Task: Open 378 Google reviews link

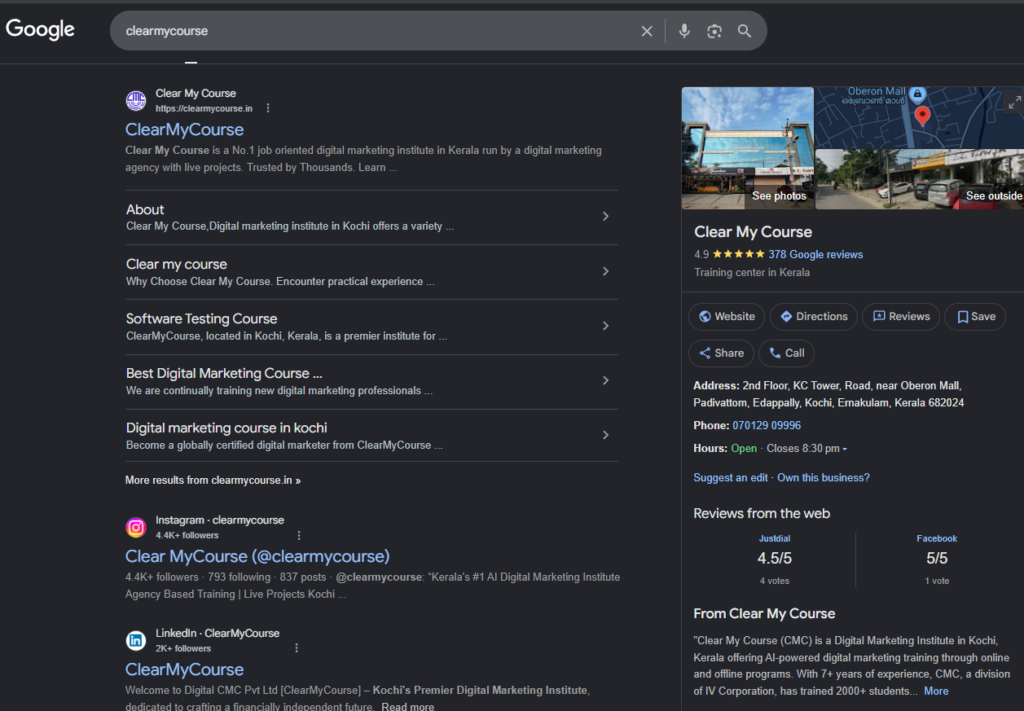Action: 815,255
